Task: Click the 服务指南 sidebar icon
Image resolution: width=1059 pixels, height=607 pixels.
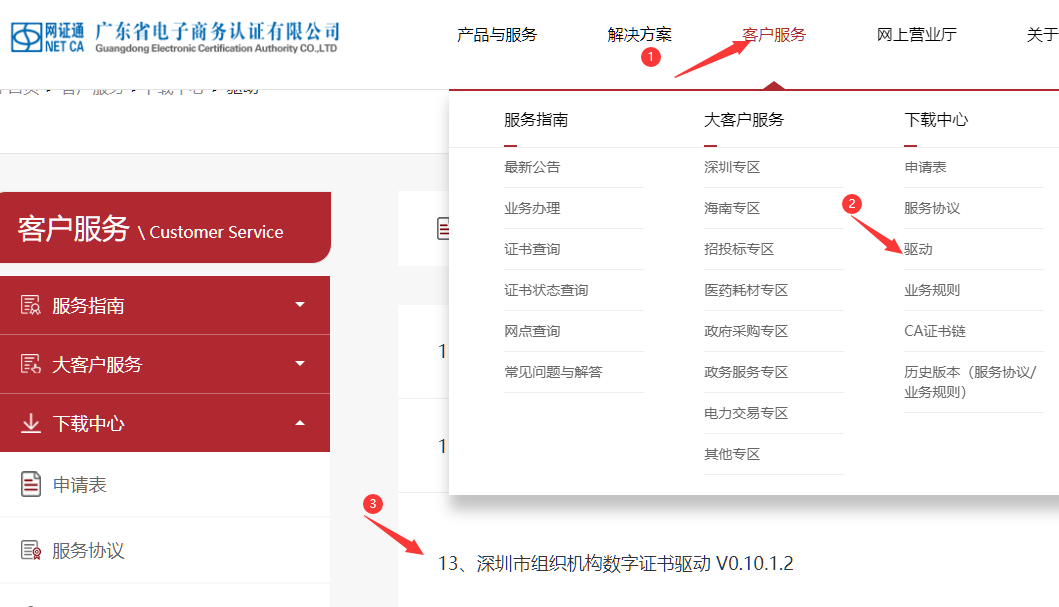Action: tap(31, 306)
